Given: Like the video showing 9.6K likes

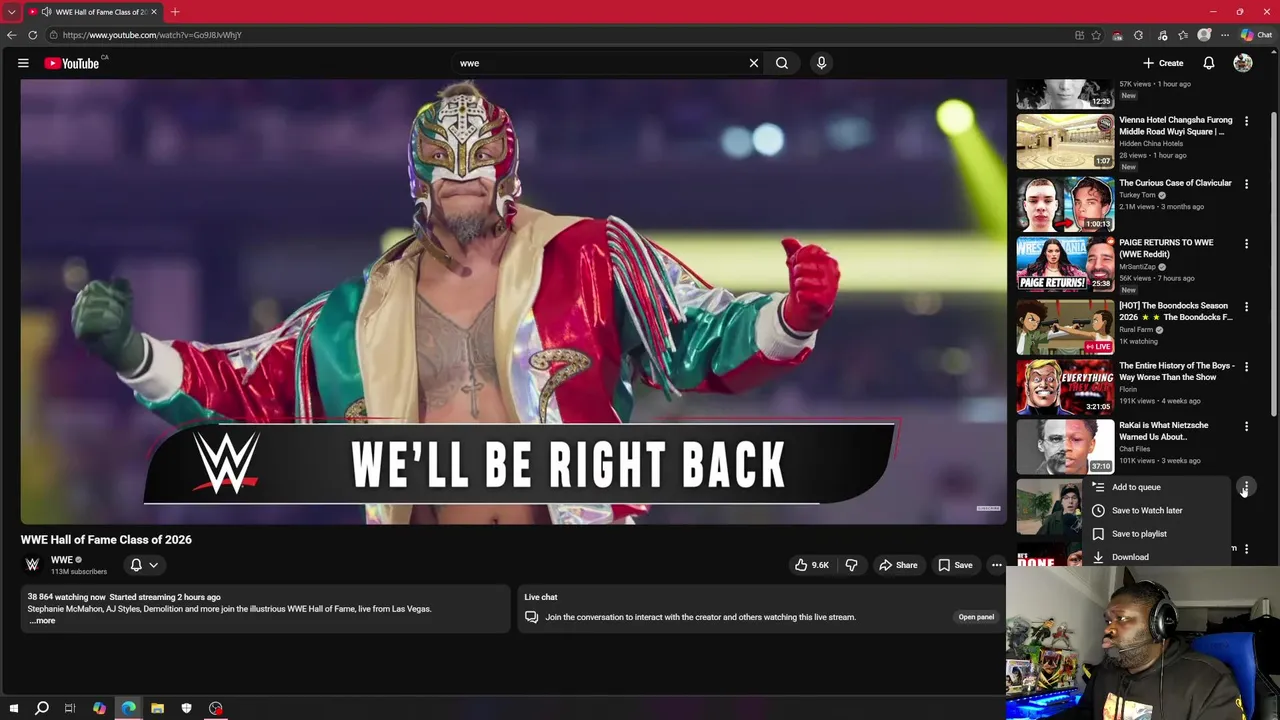Looking at the screenshot, I should [811, 565].
